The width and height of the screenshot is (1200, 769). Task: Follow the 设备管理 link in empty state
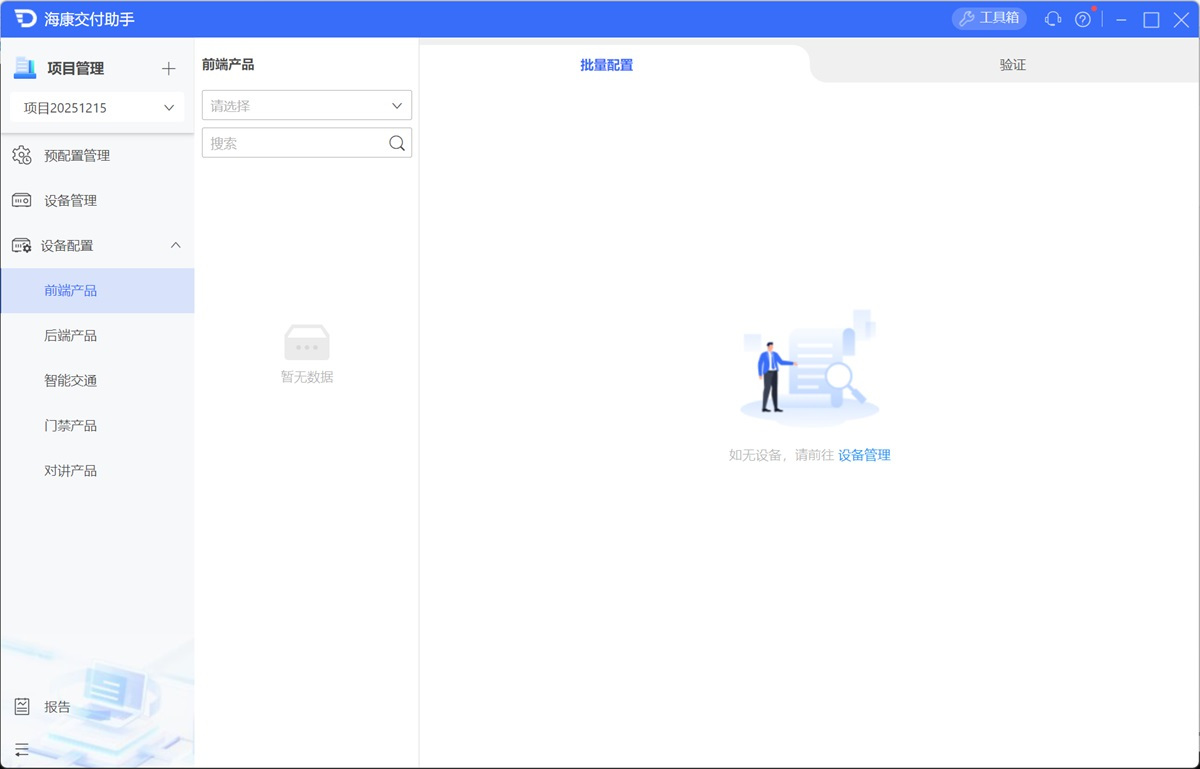coord(864,455)
